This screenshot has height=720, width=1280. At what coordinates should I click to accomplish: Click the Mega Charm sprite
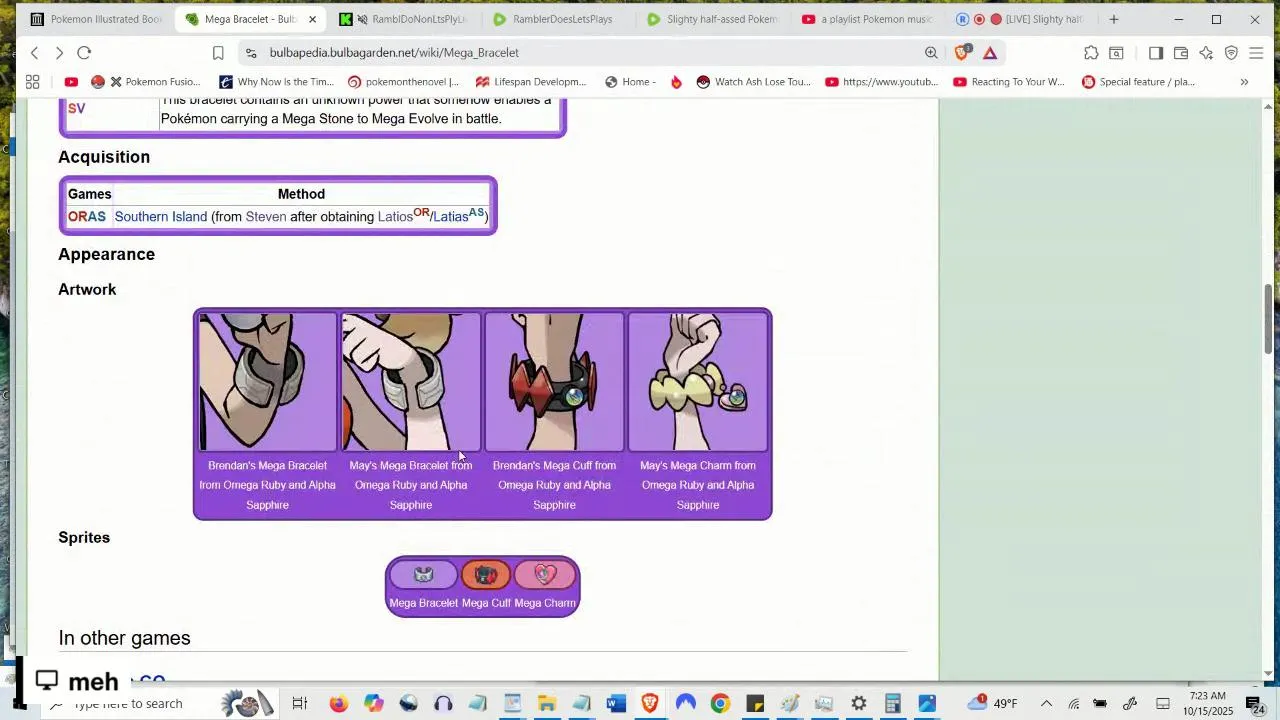545,575
